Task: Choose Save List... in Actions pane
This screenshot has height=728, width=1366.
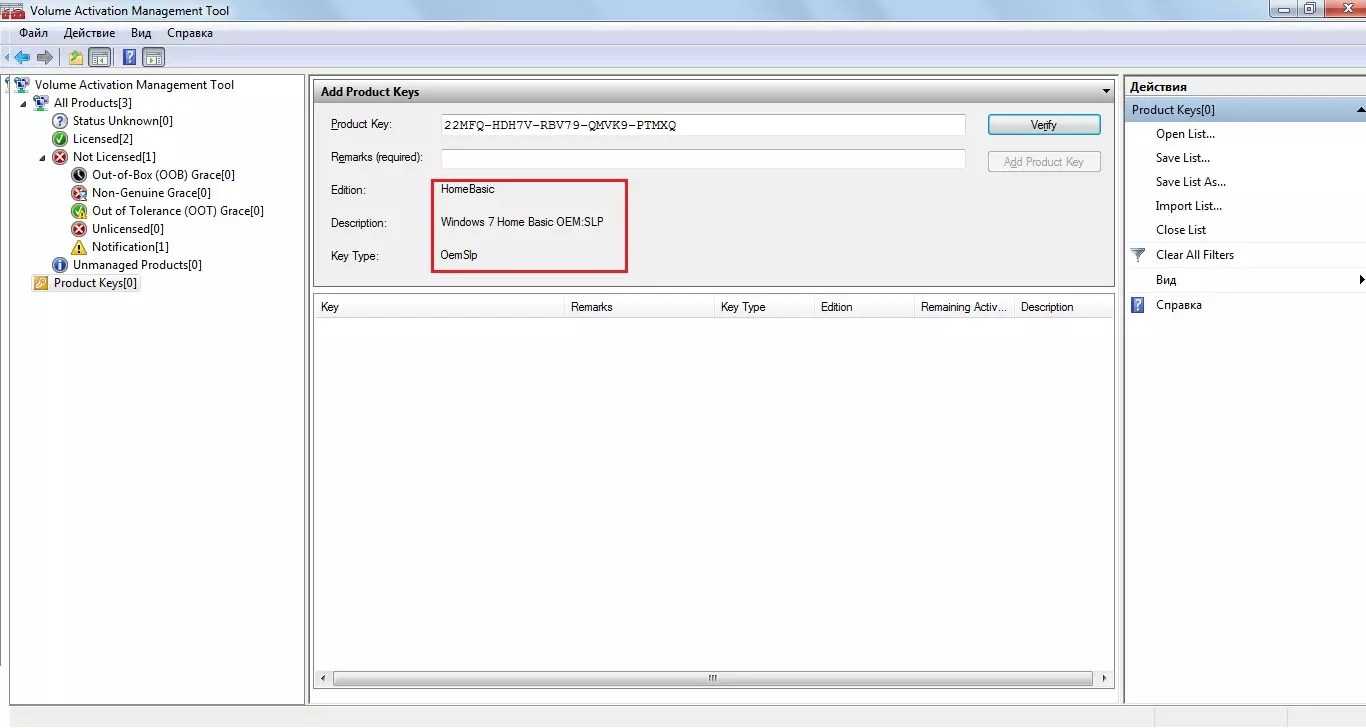Action: tap(1183, 158)
